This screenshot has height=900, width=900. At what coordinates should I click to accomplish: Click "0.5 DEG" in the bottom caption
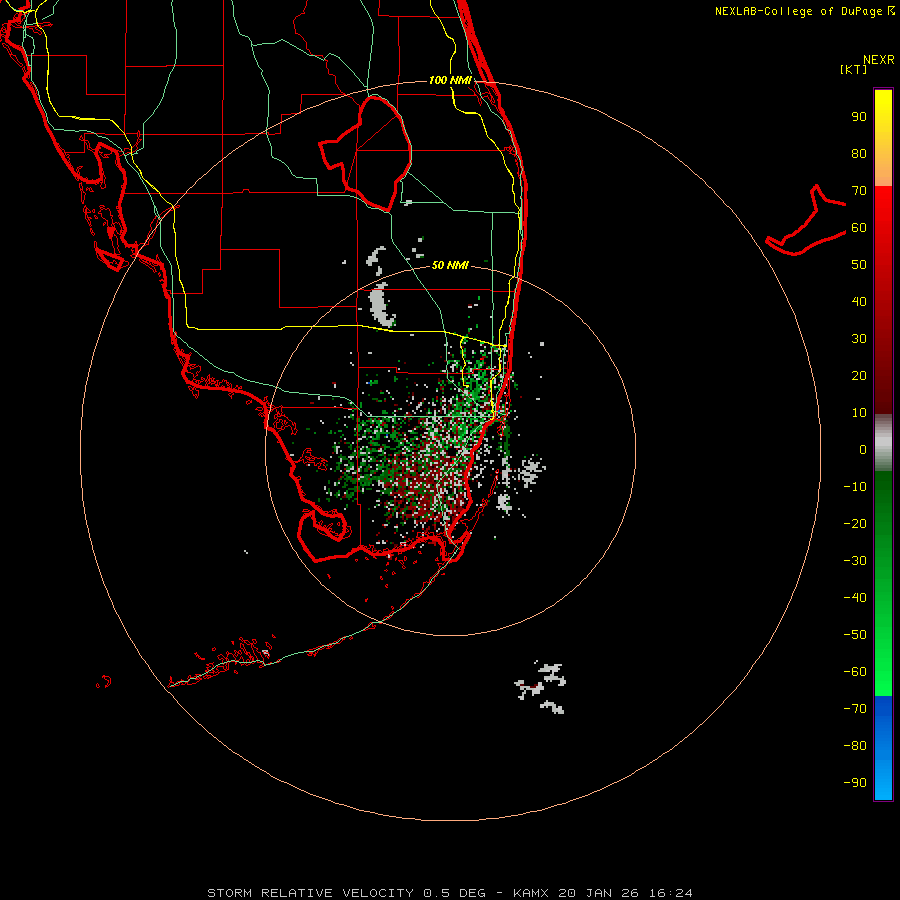(x=454, y=893)
